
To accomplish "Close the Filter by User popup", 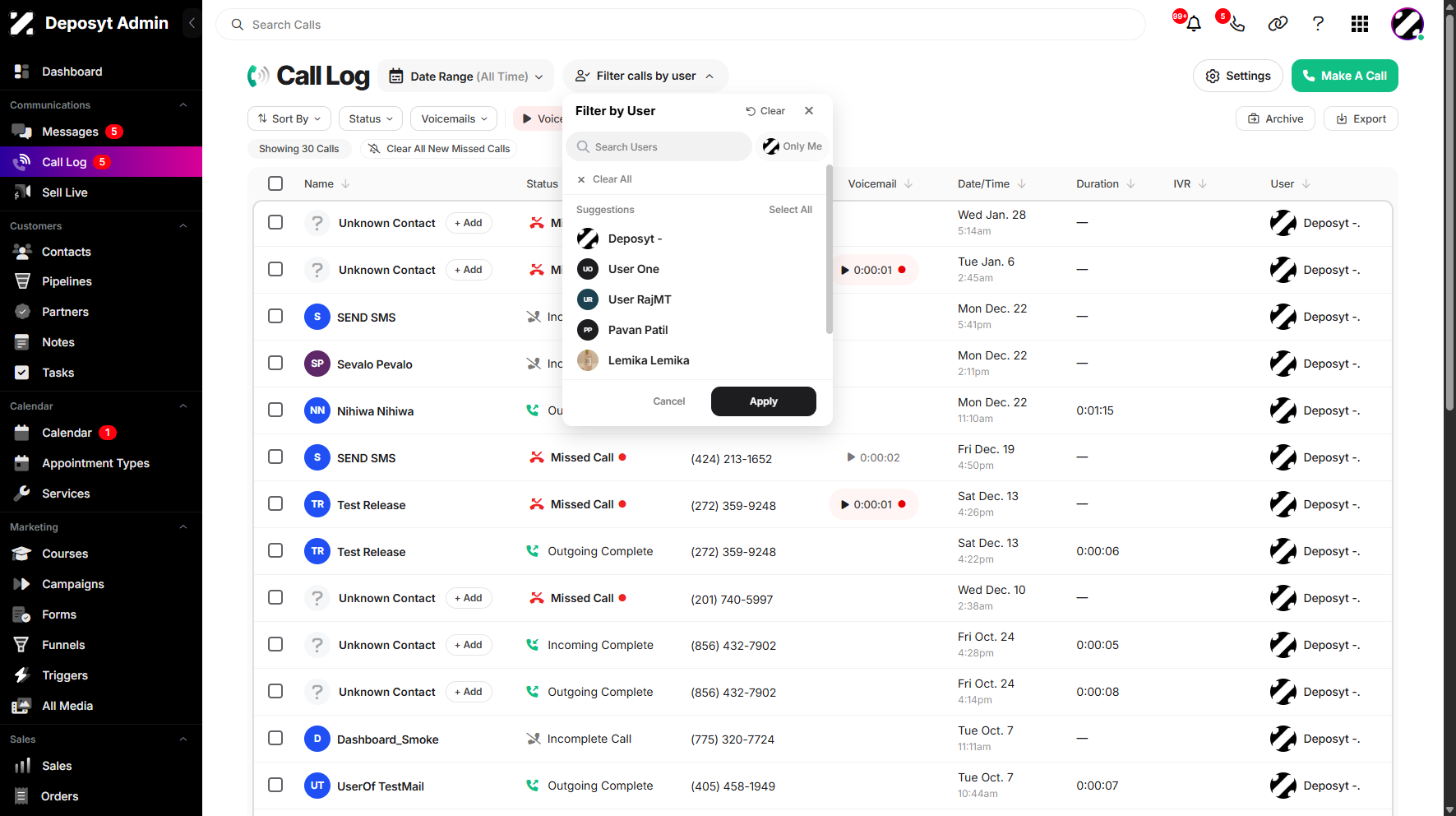I will [809, 111].
